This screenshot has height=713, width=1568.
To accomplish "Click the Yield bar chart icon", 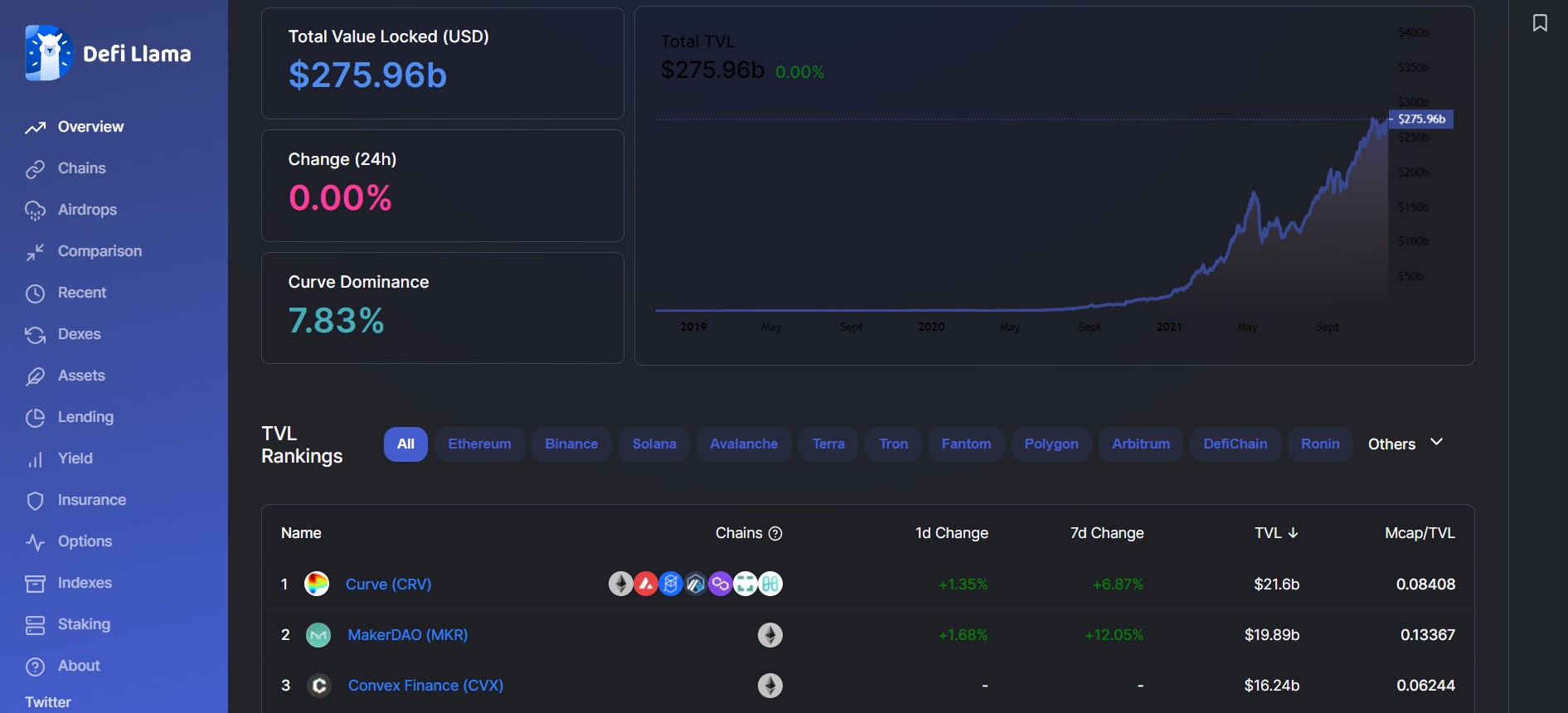I will click(x=35, y=459).
